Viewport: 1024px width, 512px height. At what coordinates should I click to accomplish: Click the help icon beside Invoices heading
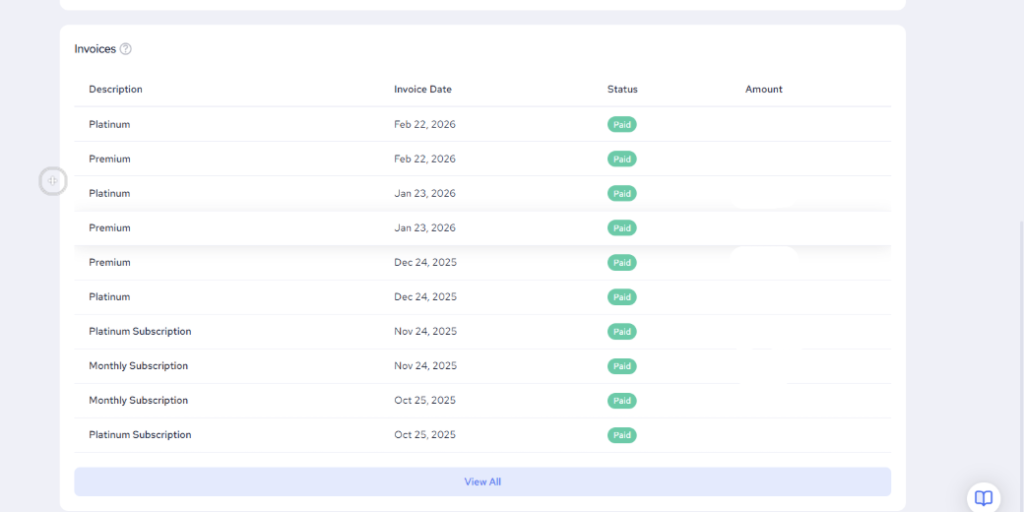coord(126,49)
